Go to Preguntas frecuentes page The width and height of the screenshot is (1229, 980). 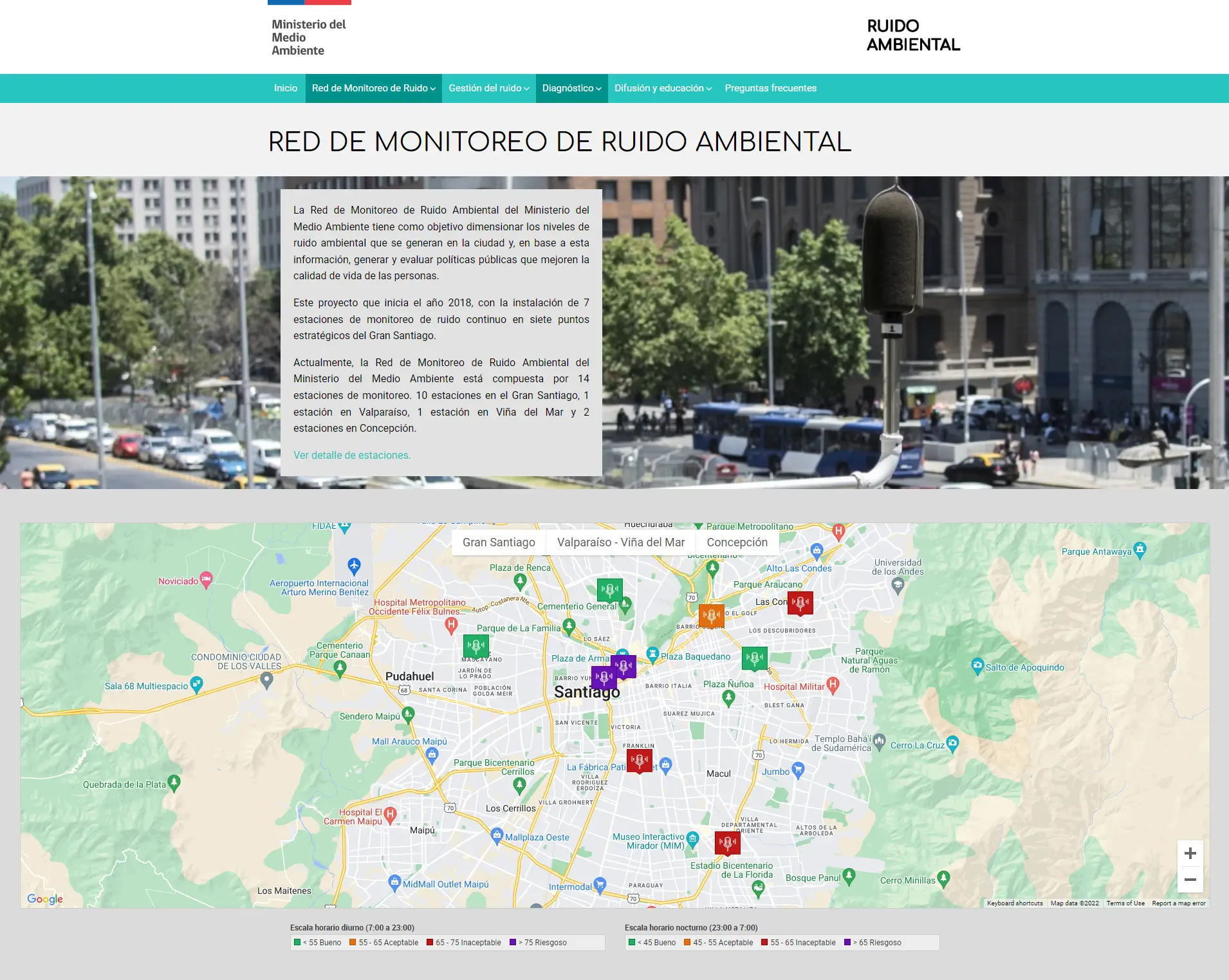pos(770,88)
